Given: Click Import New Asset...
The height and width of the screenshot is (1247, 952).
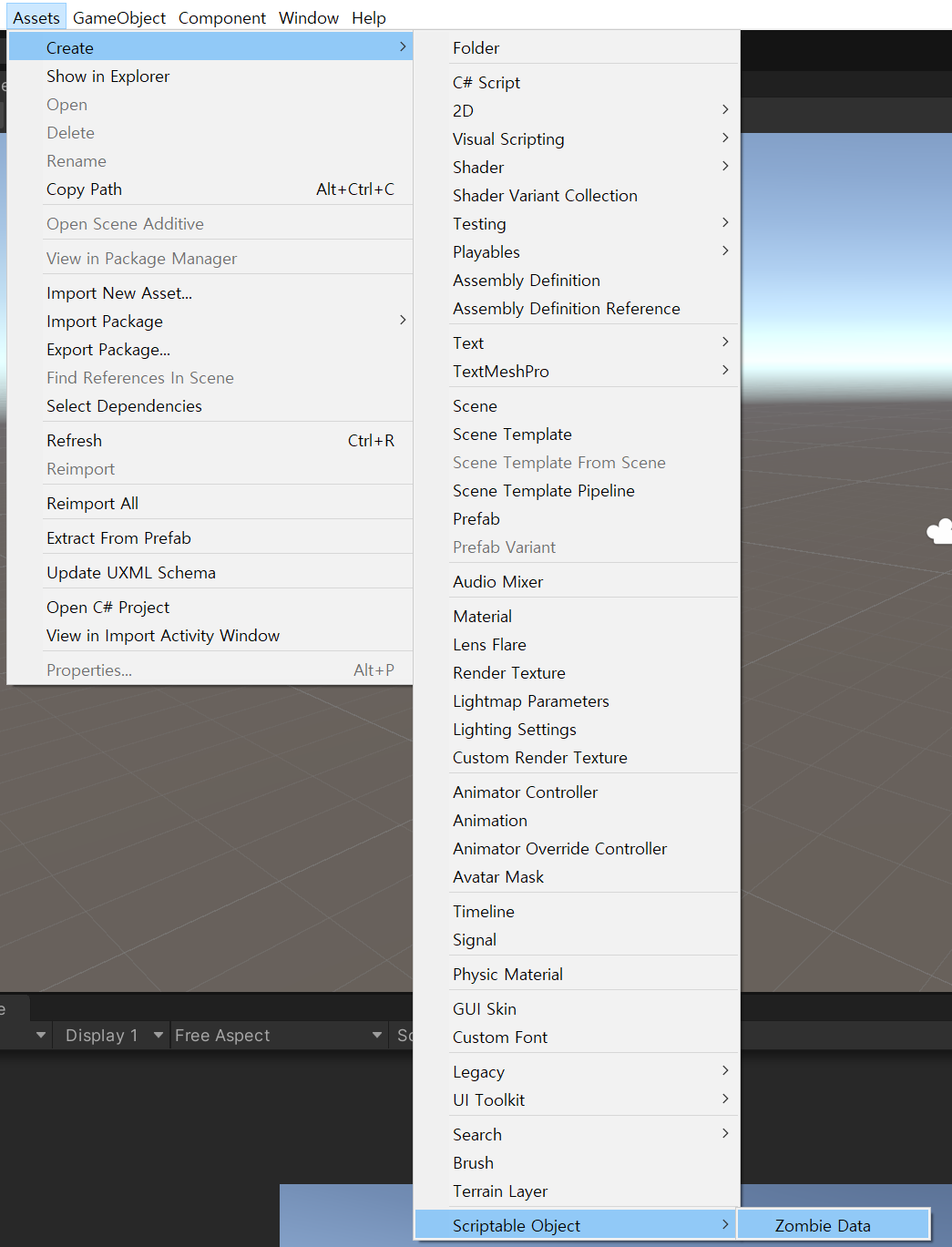Looking at the screenshot, I should pos(118,292).
